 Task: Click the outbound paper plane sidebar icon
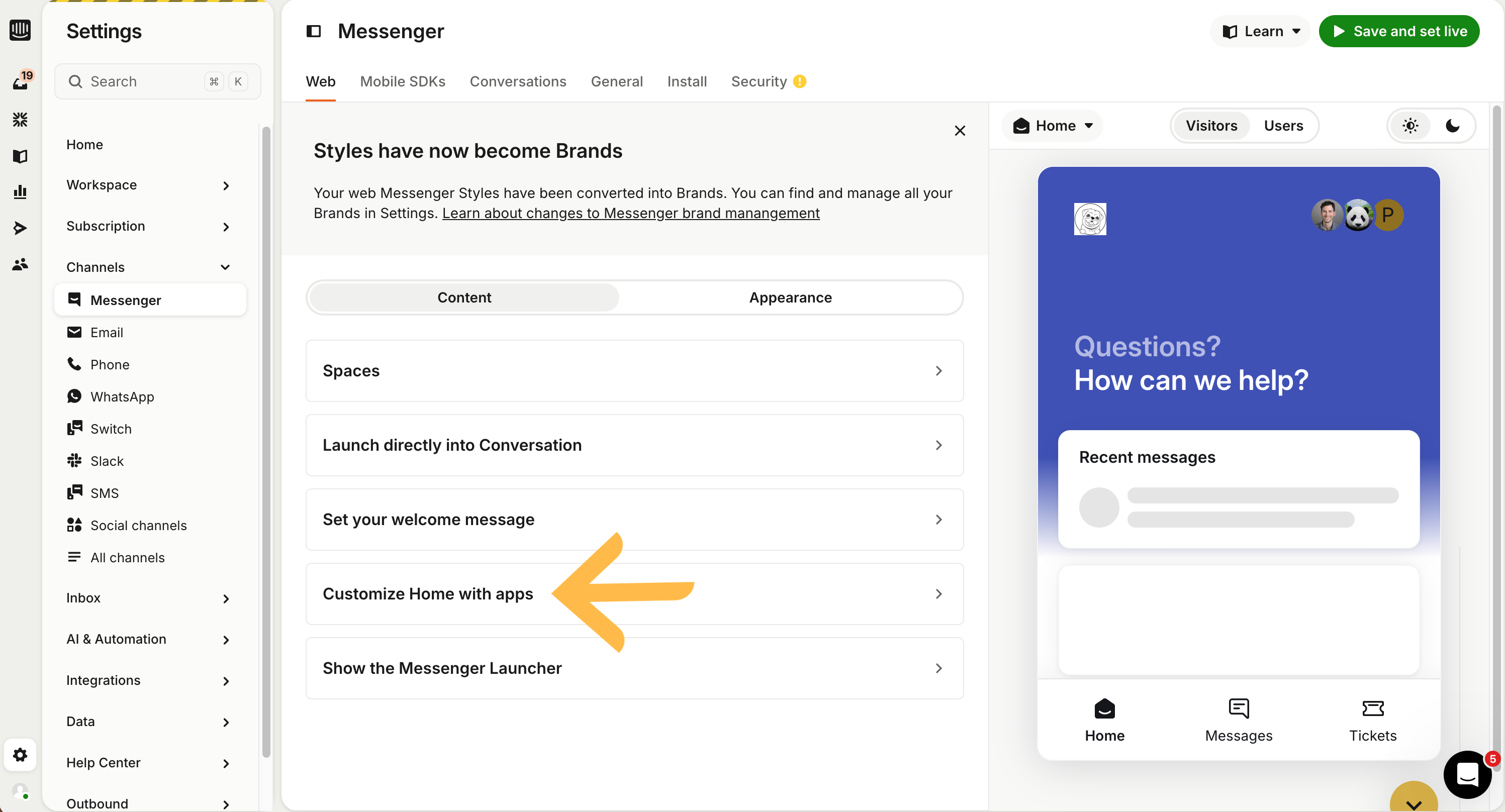[x=21, y=228]
